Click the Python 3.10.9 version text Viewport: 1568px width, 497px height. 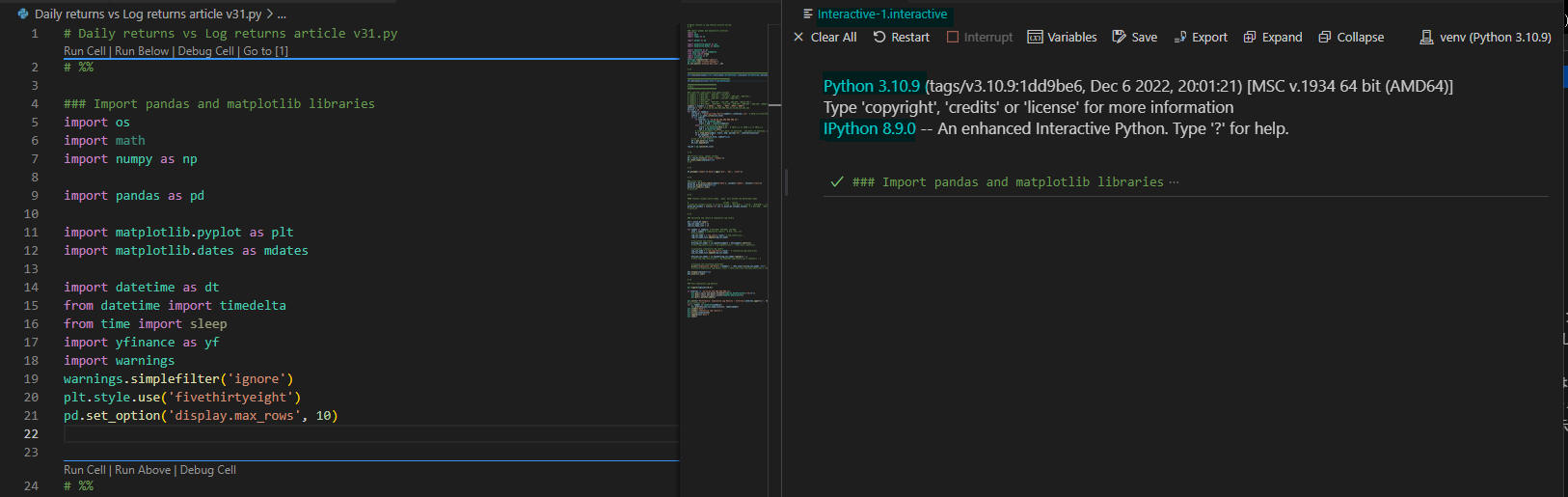coord(872,86)
